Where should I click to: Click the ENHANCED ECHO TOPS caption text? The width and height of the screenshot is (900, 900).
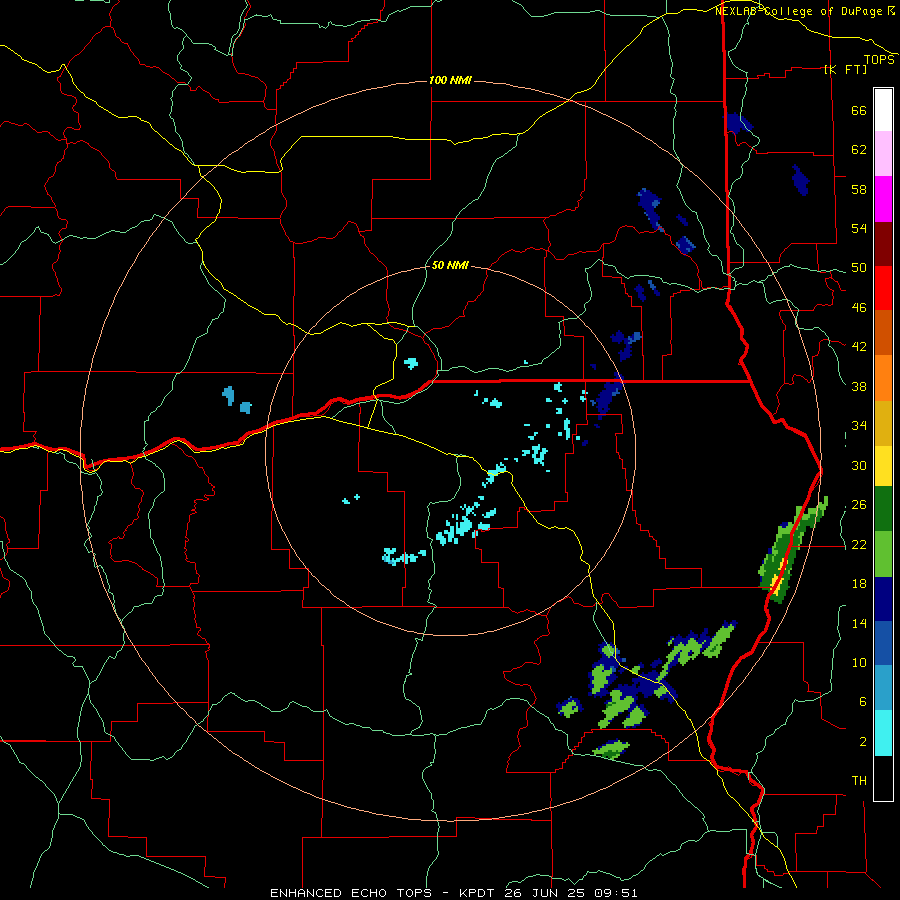tap(351, 893)
